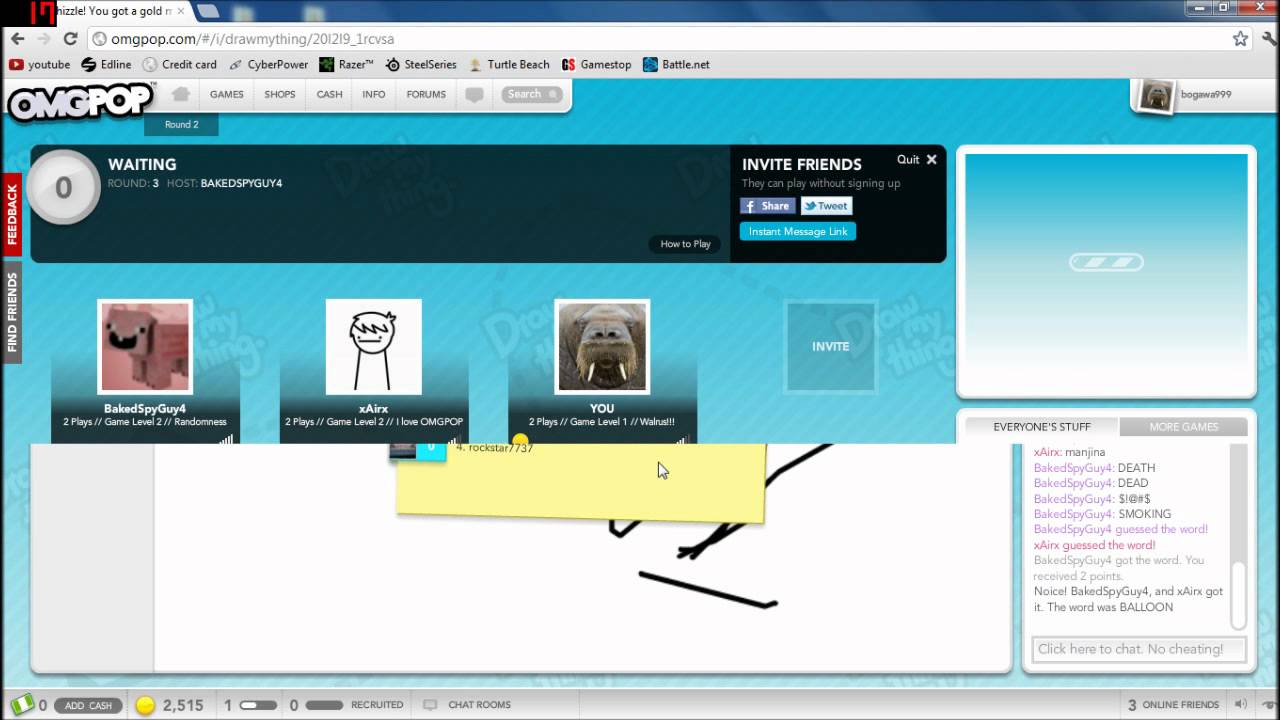Open the SteelSeries bookmark
The height and width of the screenshot is (720, 1280).
point(420,64)
